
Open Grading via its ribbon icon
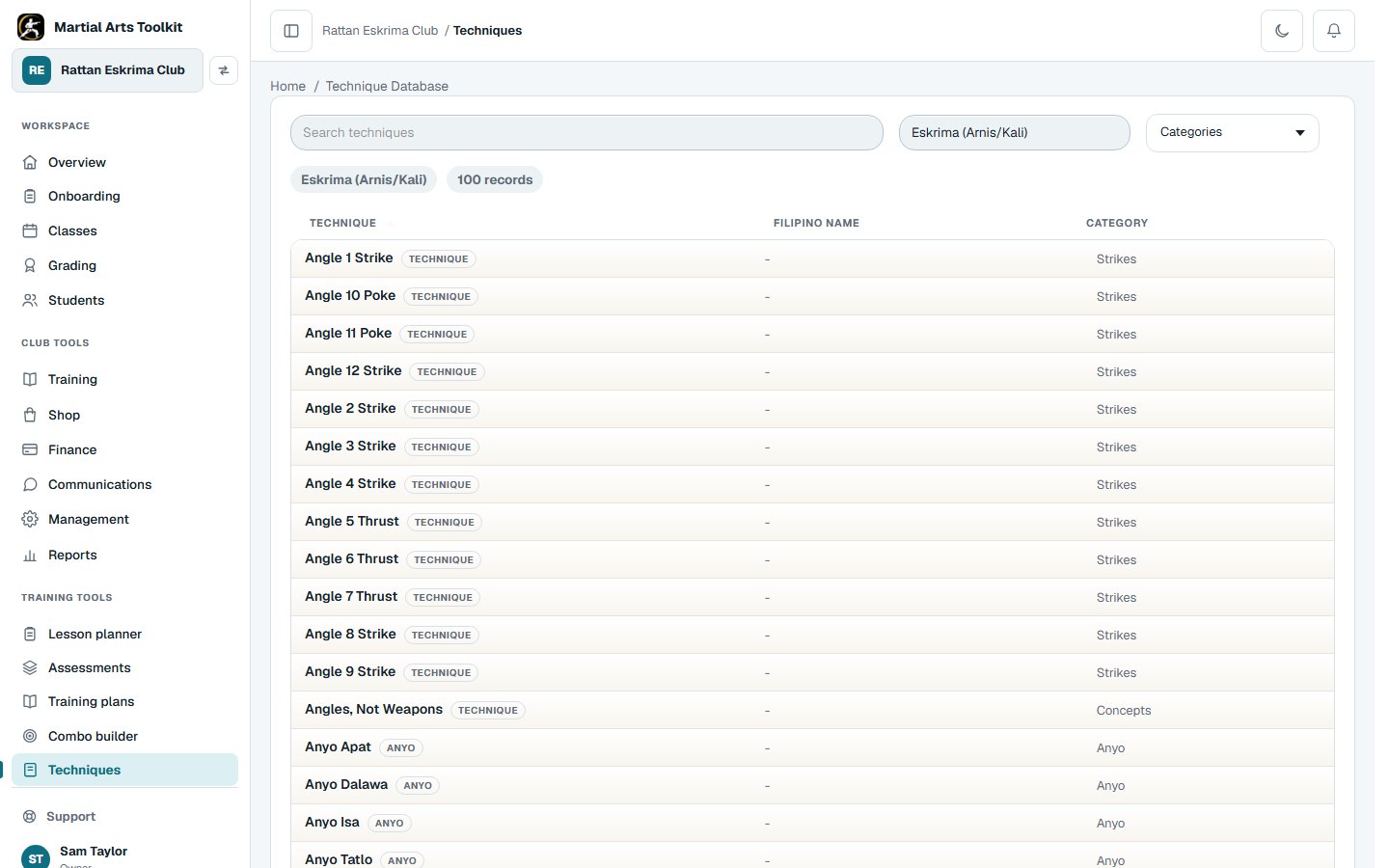30,265
